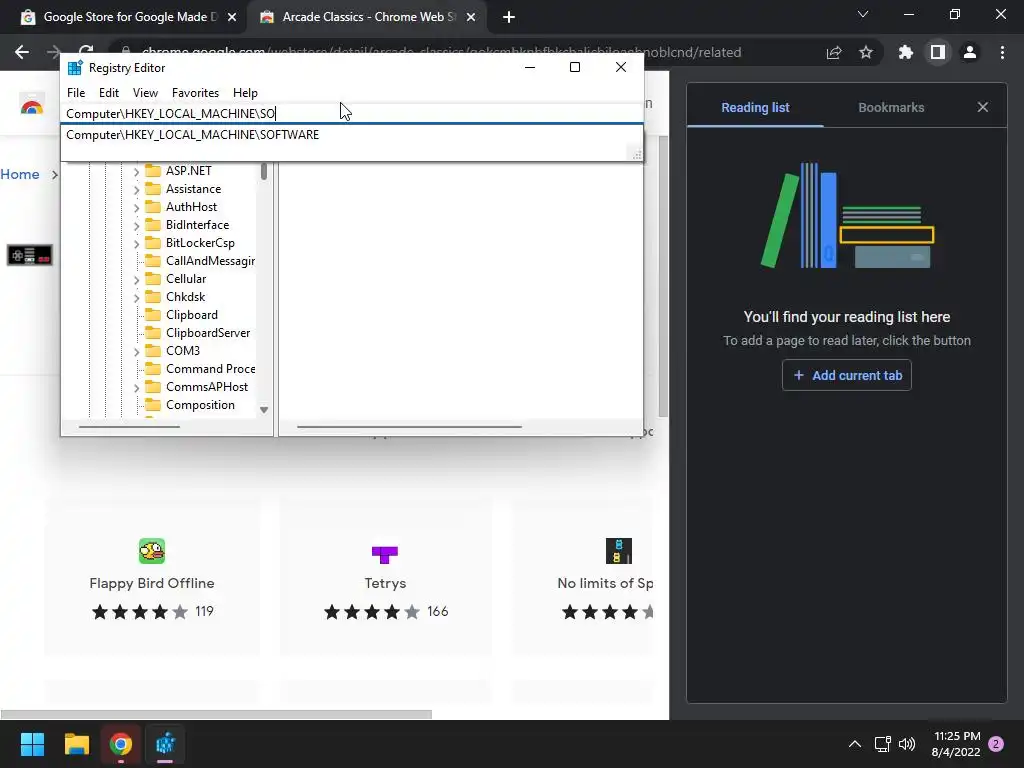Switch to the Reading list tab
Image resolution: width=1024 pixels, height=768 pixels.
pyautogui.click(x=755, y=107)
